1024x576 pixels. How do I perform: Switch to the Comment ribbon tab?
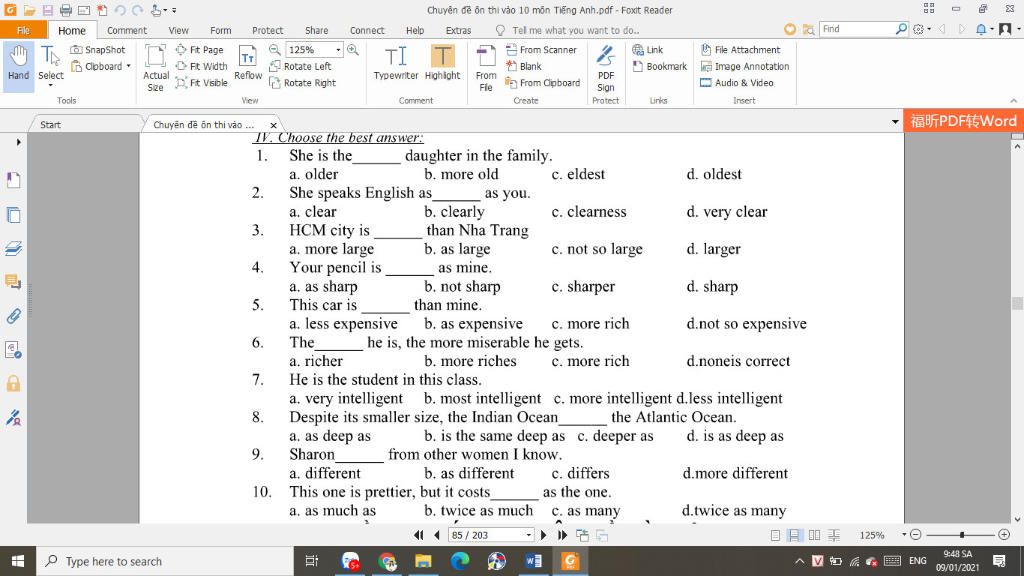(x=127, y=30)
